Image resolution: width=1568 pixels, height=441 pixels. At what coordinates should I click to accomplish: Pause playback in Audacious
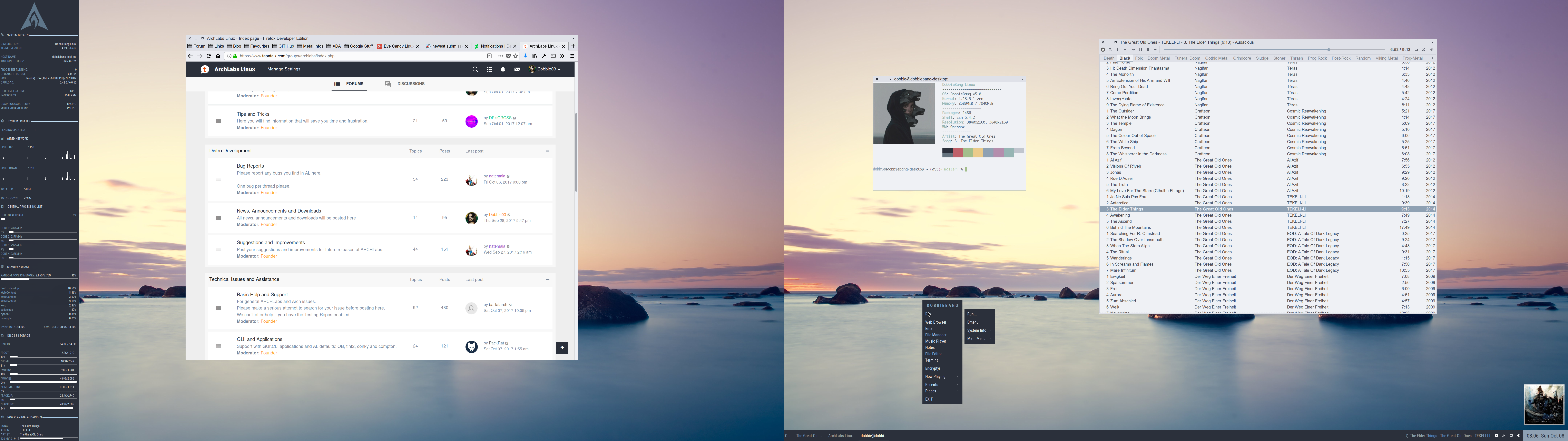pos(1141,50)
